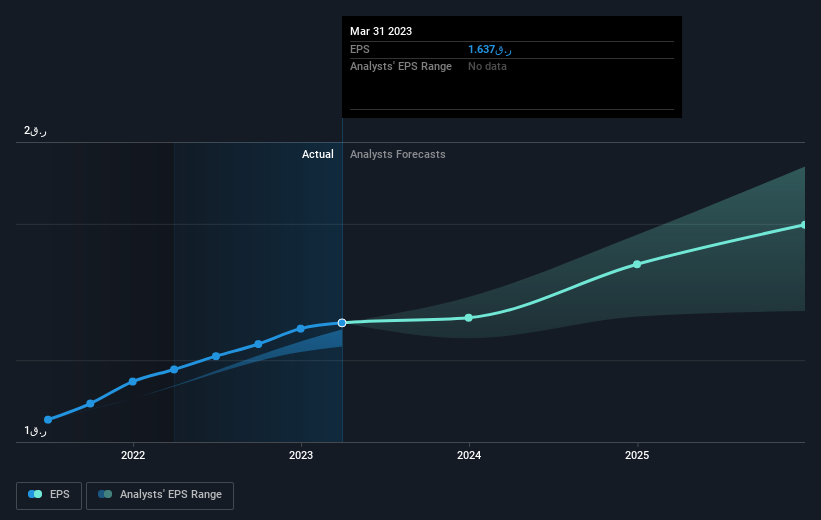Click the 2024 x-axis label
This screenshot has width=821, height=520.
point(469,455)
